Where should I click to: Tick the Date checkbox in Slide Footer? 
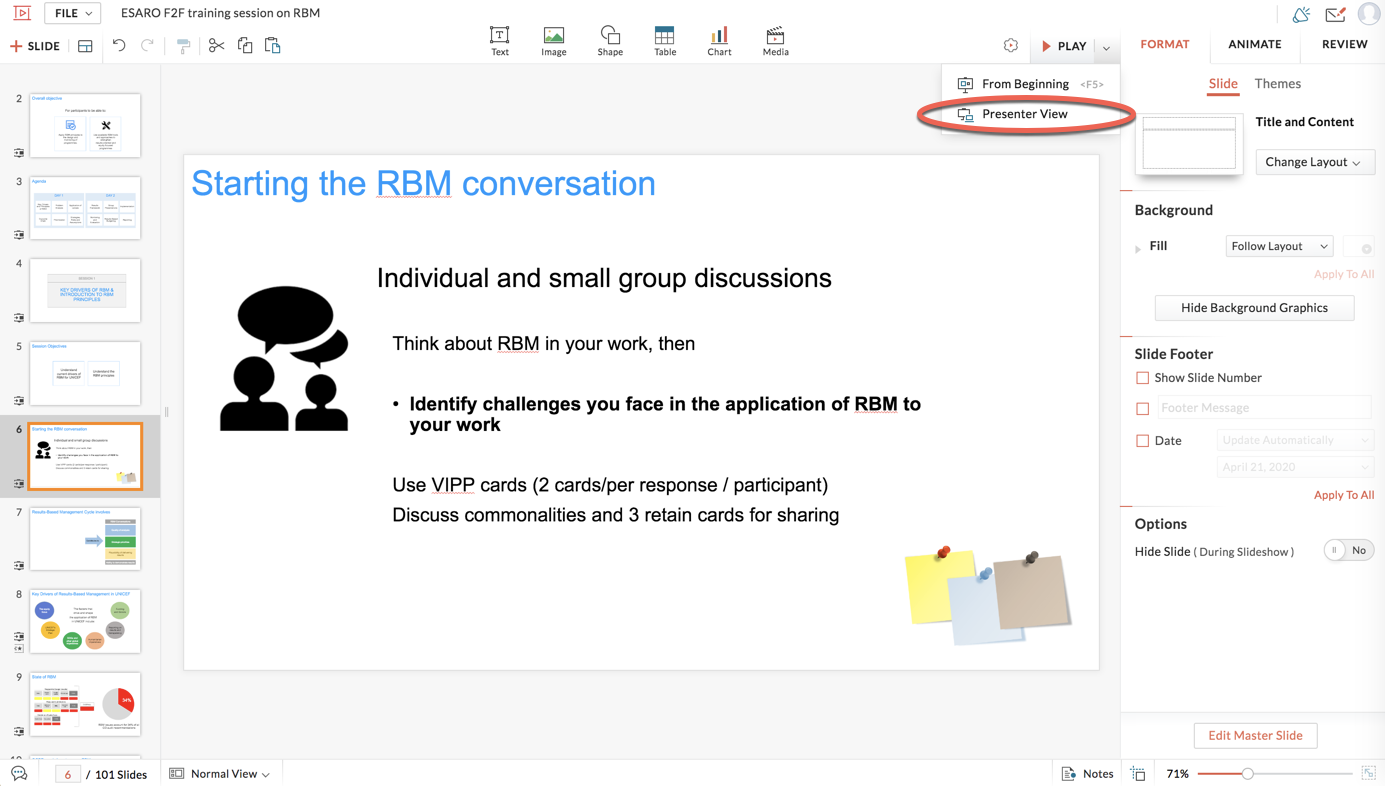click(x=1142, y=441)
